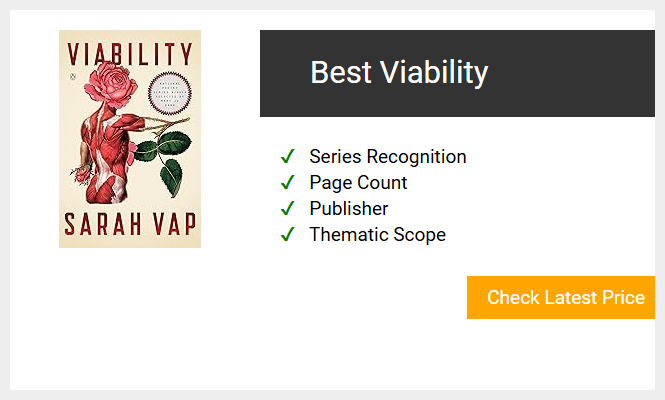The width and height of the screenshot is (665, 400).
Task: Click the round award seal on the cover
Action: (170, 93)
